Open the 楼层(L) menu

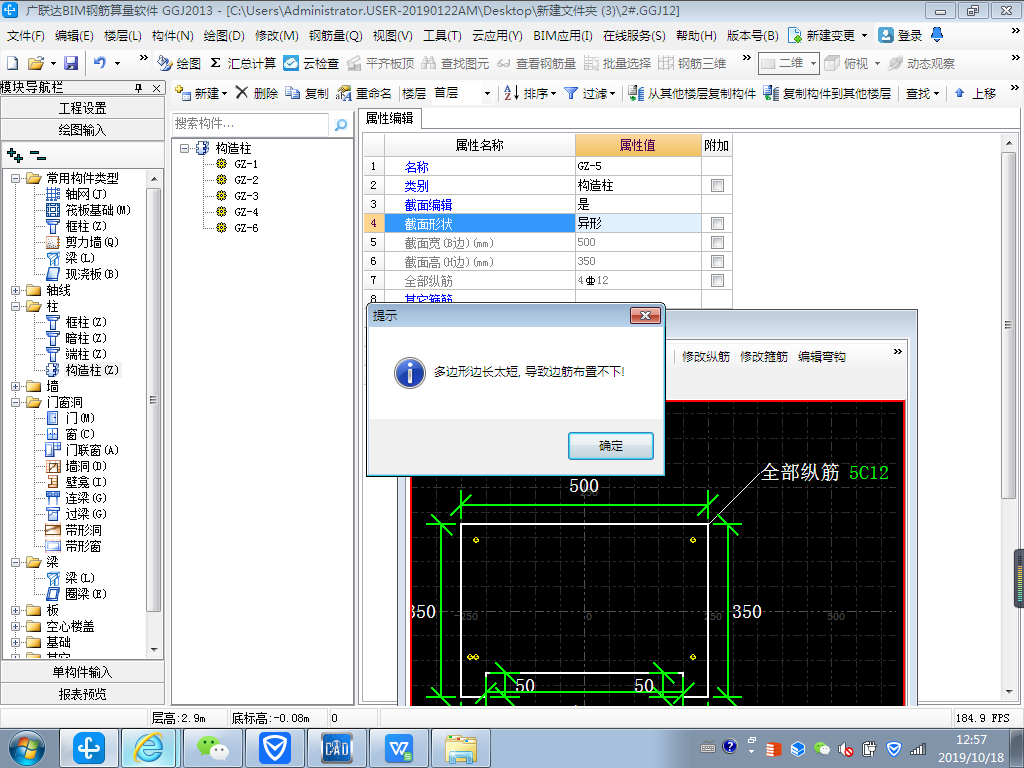coord(123,35)
